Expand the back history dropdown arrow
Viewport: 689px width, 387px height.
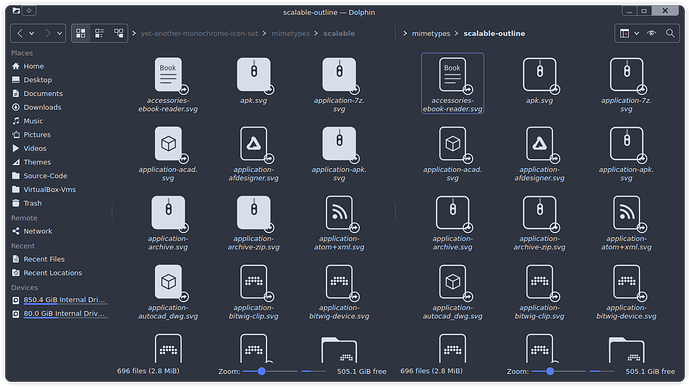32,33
